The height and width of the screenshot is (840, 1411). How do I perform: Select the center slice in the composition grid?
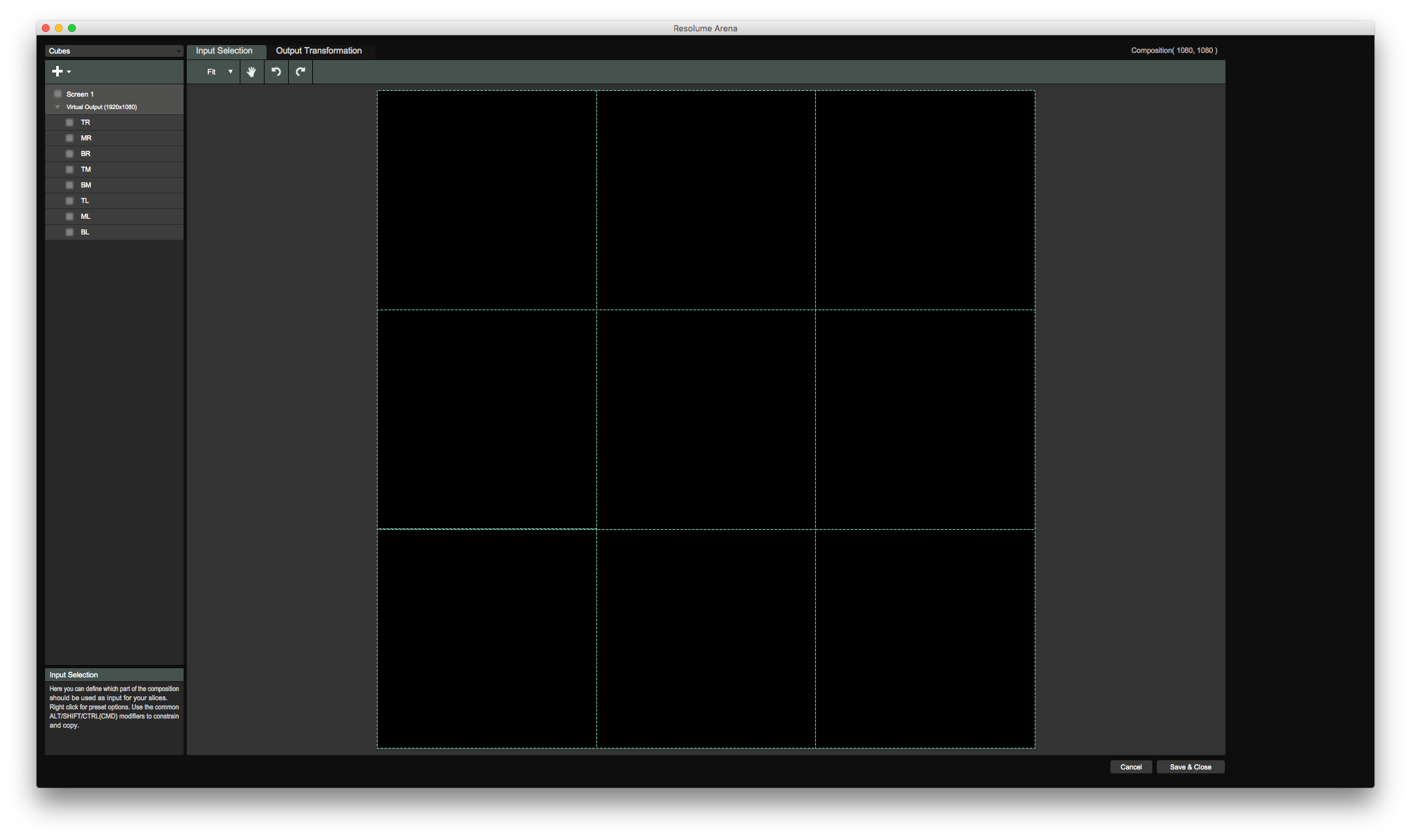[x=705, y=419]
